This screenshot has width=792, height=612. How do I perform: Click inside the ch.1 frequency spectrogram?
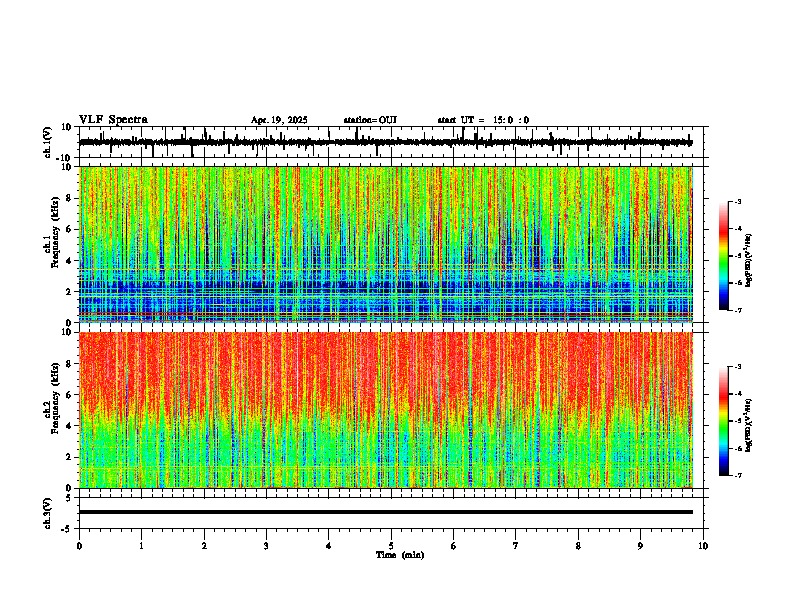coord(385,244)
